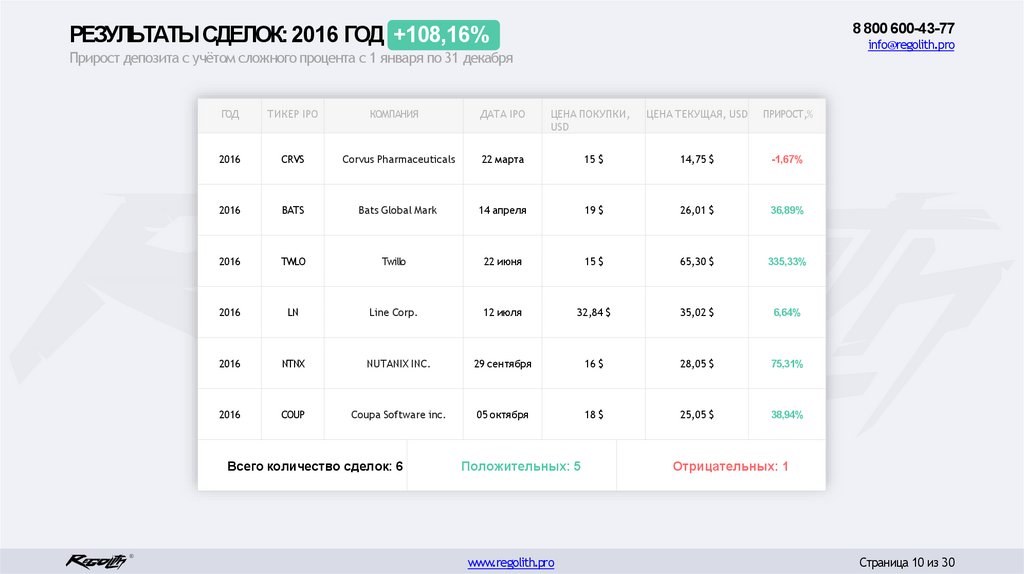Click the Отрицательных: 1 summary
Image resolution: width=1024 pixels, height=574 pixels.
[x=730, y=466]
